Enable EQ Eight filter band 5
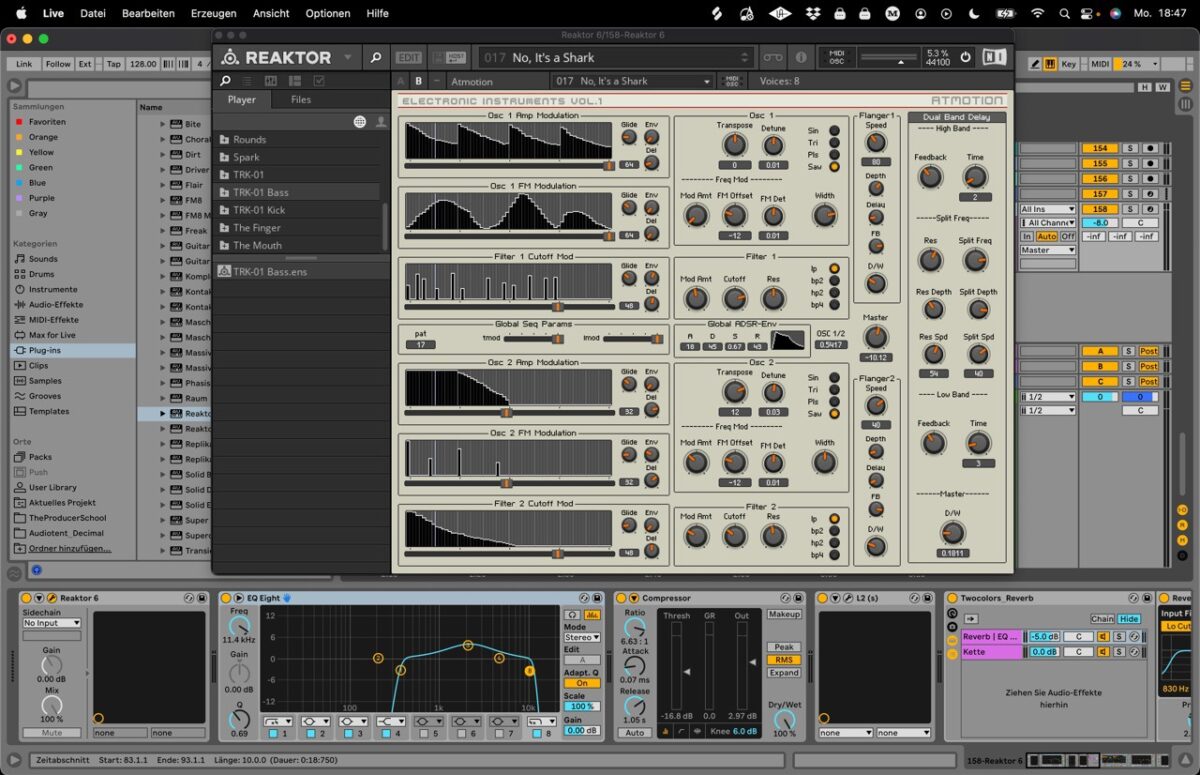 point(425,734)
